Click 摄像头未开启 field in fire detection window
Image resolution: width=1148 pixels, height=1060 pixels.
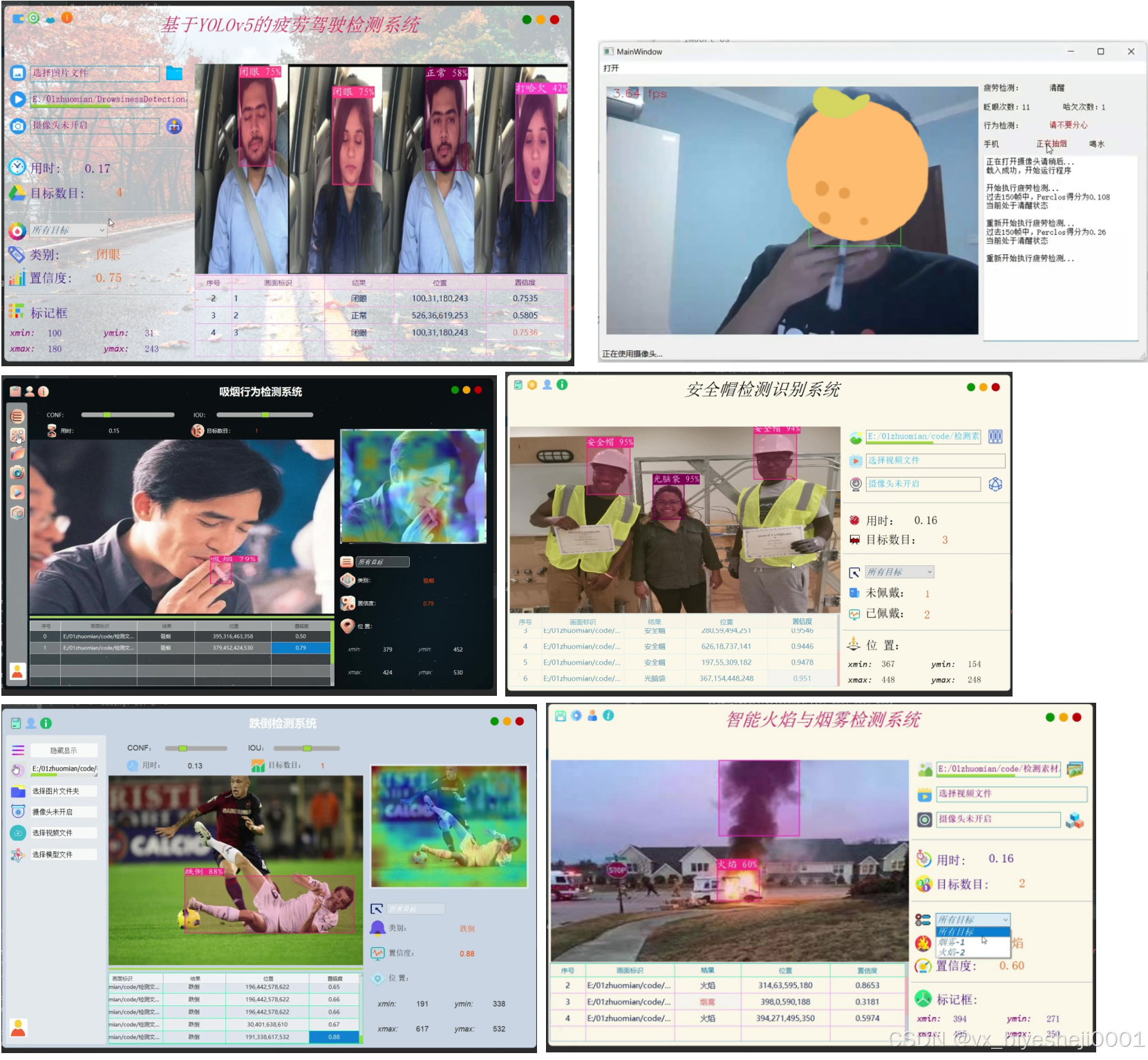pos(999,820)
